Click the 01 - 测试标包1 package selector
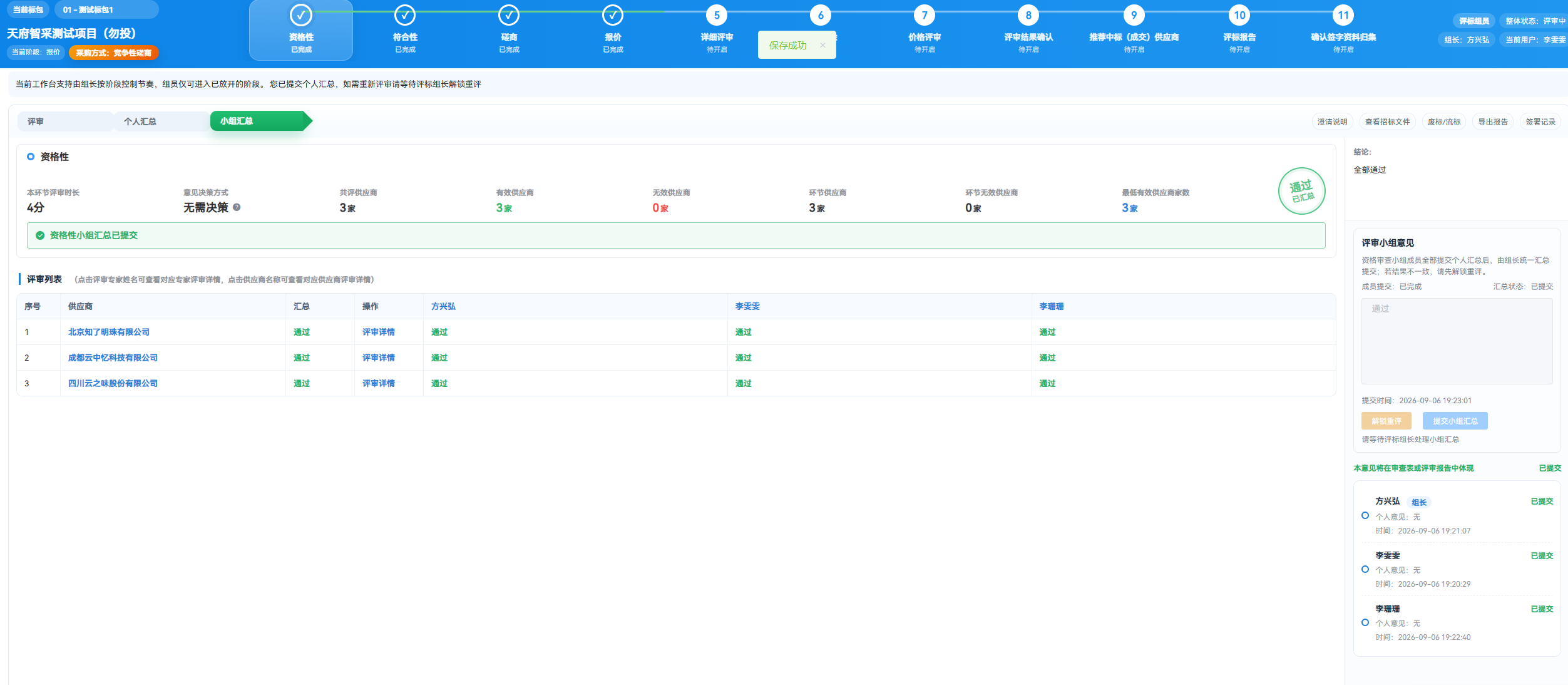 [106, 10]
